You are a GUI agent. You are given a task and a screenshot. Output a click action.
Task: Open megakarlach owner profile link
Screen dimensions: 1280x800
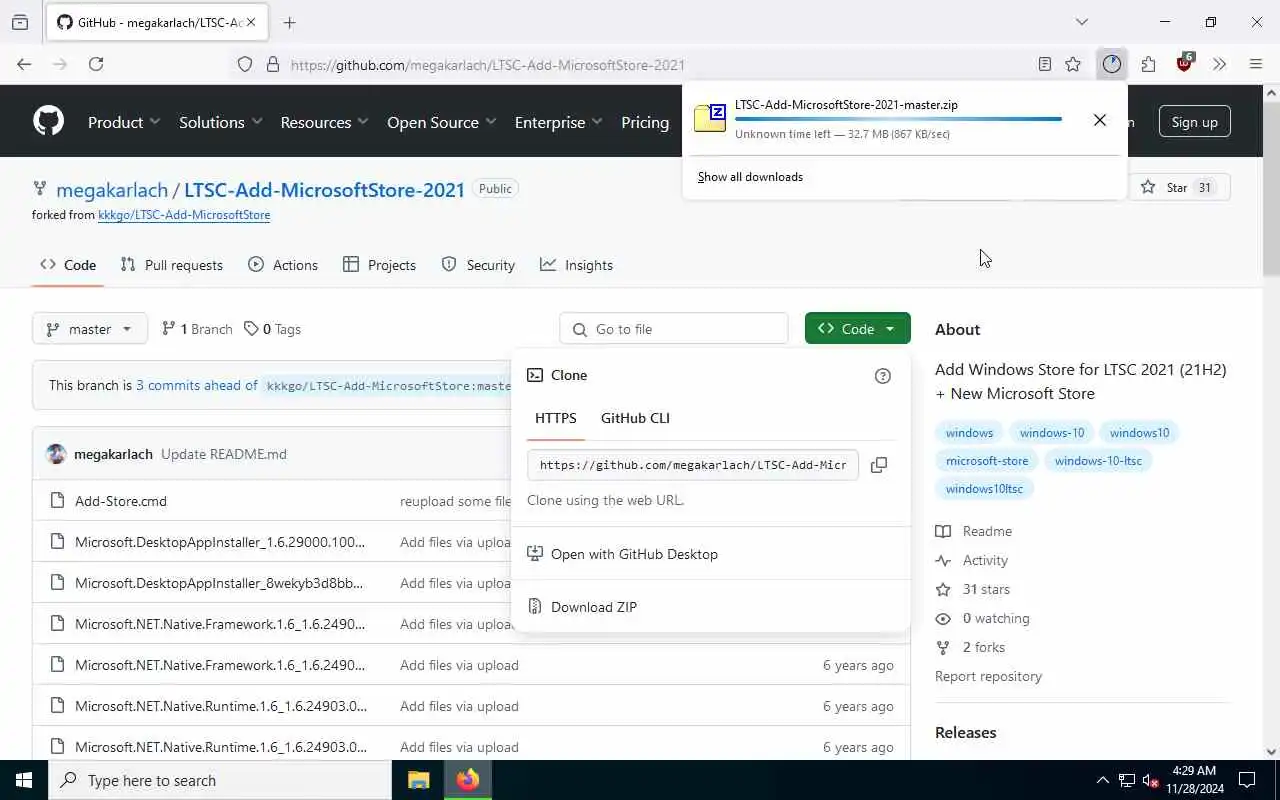point(113,189)
